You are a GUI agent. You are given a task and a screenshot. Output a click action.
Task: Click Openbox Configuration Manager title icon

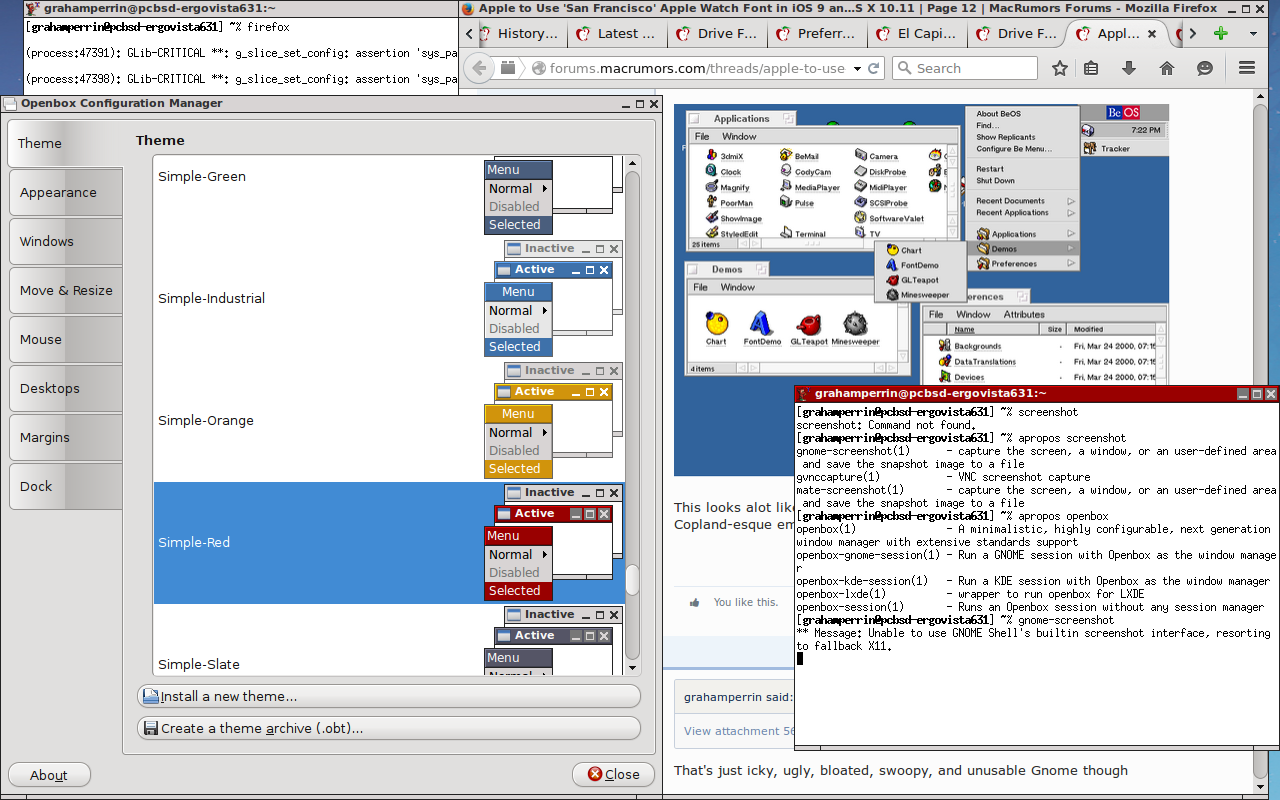click(x=9, y=103)
